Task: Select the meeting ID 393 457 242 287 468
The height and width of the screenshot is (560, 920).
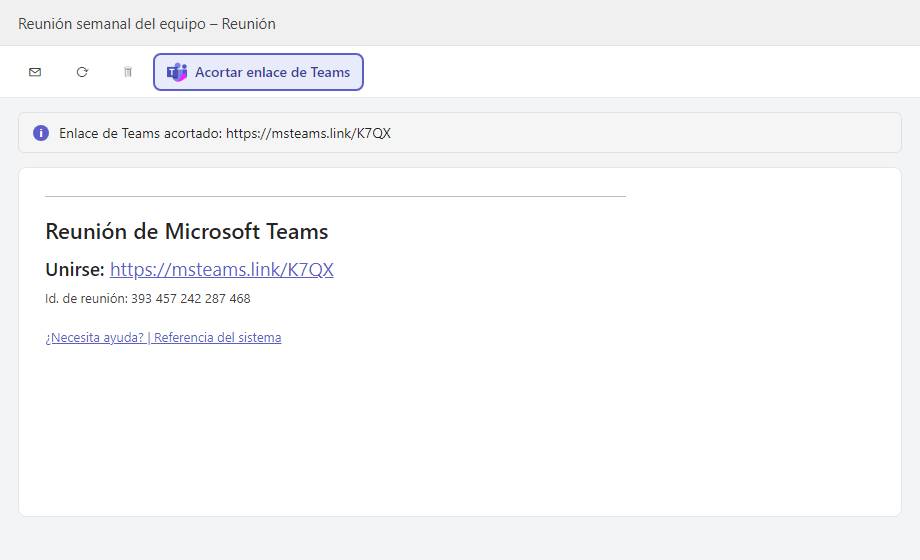Action: click(x=191, y=299)
